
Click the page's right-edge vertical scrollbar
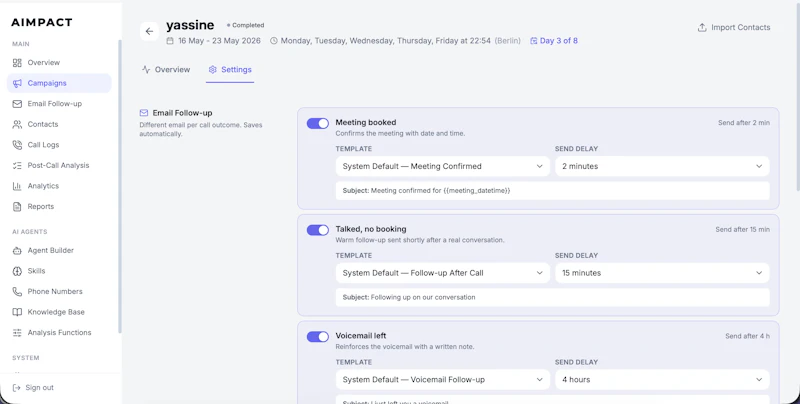pyautogui.click(x=797, y=96)
